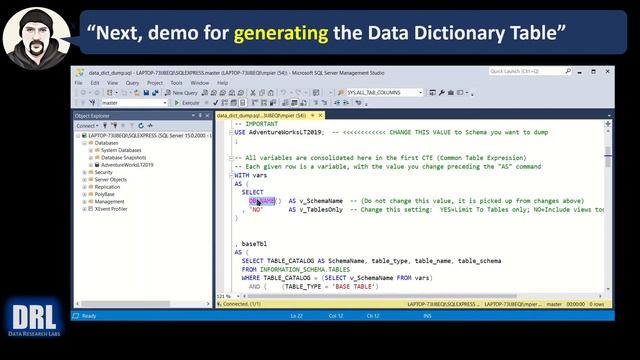Collapse the WITH vars code block
This screenshot has height=360, width=640.
(231, 176)
